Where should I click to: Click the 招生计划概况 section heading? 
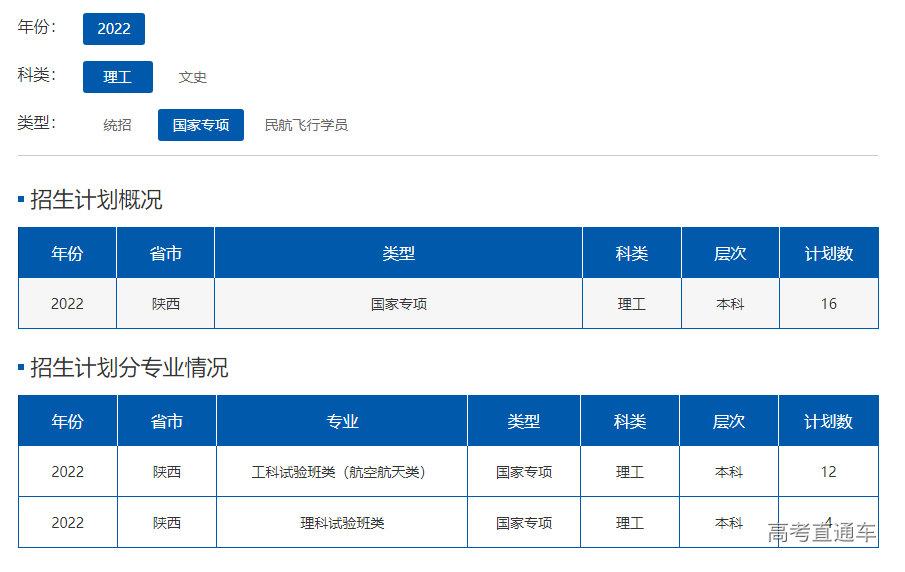pos(96,200)
